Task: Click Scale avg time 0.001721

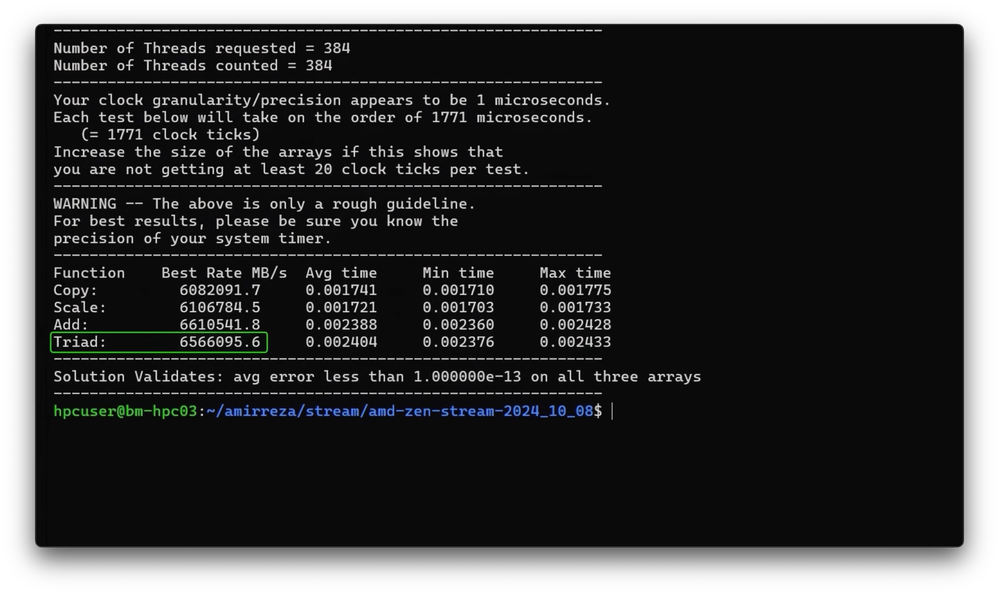Action: (341, 307)
